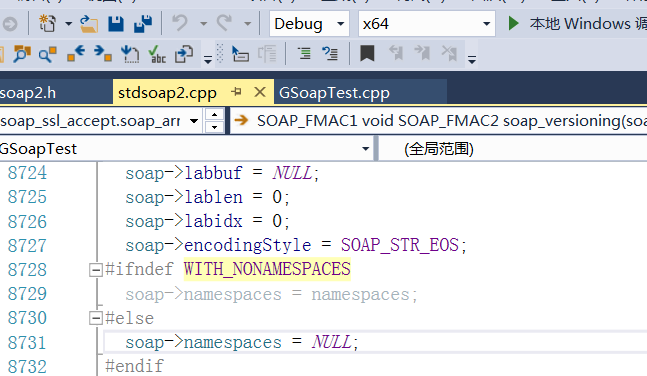The height and width of the screenshot is (376, 647).
Task: Open the New Project dropdown arrow
Action: 68,24
